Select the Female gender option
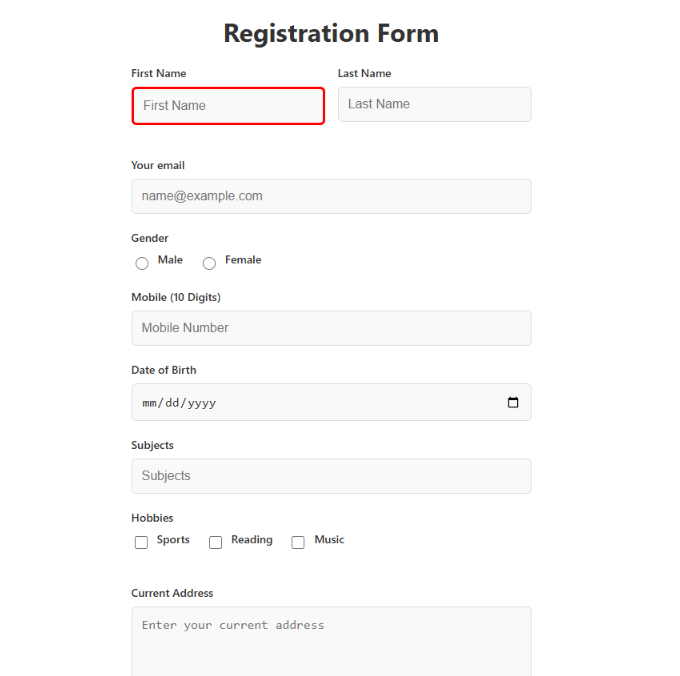680x676 pixels. click(209, 264)
